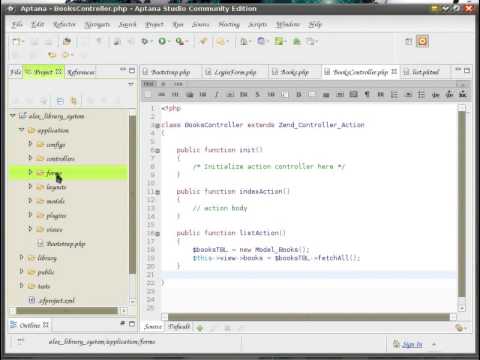Image resolution: width=480 pixels, height=360 pixels.
Task: Select the tests folder in the tree
Action: [x=44, y=286]
